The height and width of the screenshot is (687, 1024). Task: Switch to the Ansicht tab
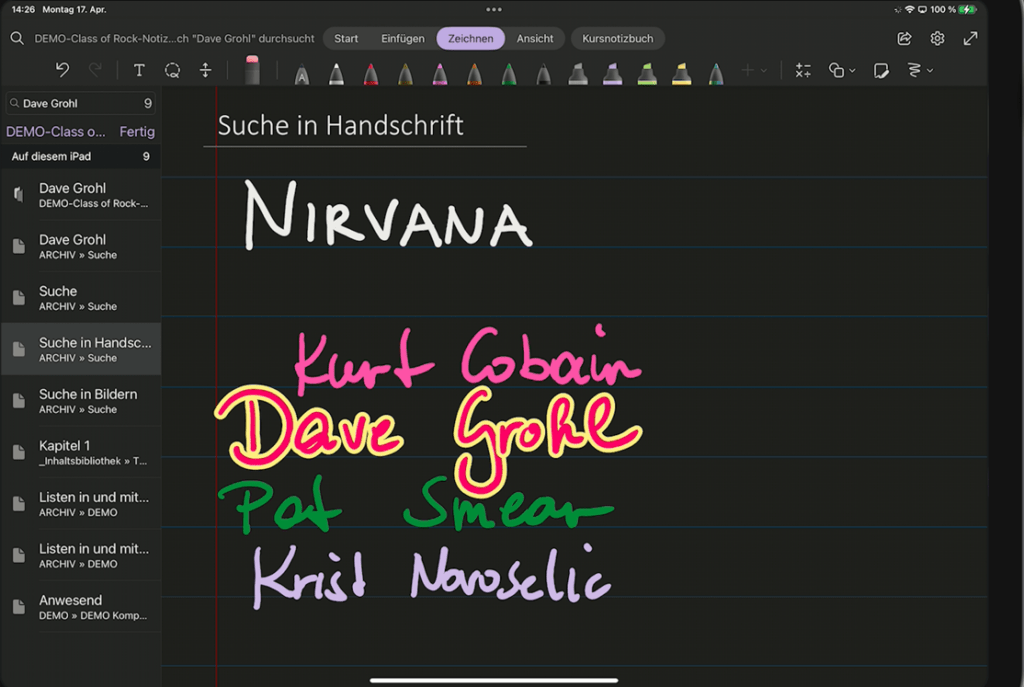[535, 39]
